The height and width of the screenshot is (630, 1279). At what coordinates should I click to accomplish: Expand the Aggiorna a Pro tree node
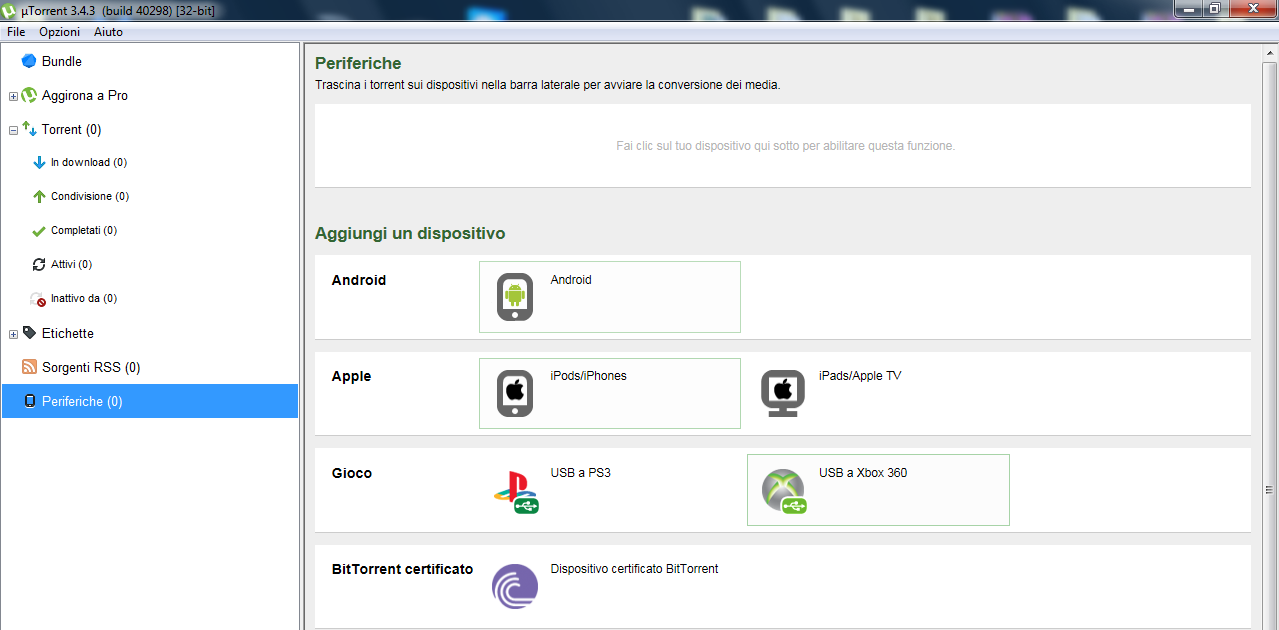tap(13, 96)
